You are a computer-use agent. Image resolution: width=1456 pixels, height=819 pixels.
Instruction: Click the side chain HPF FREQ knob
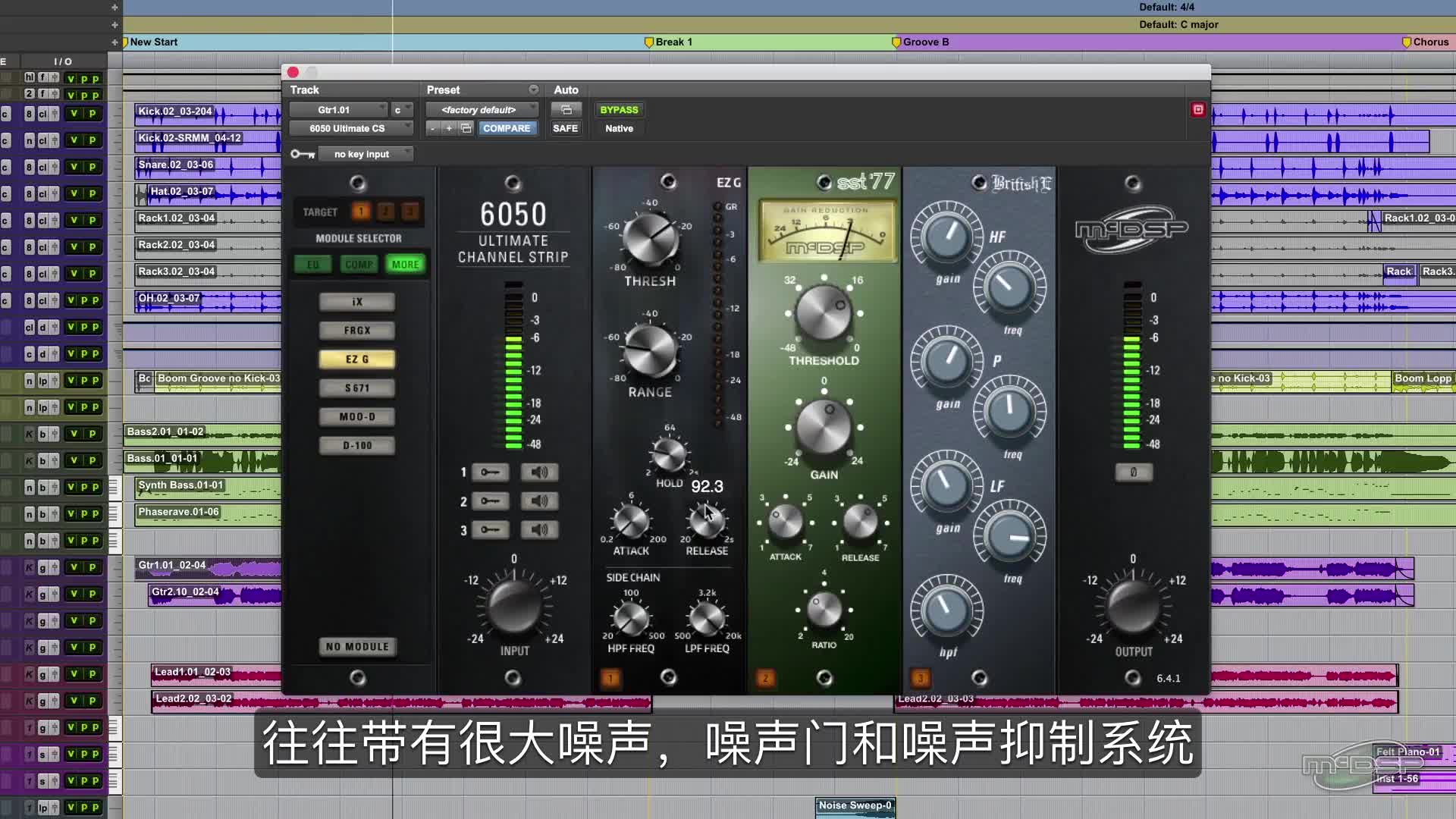pos(630,618)
